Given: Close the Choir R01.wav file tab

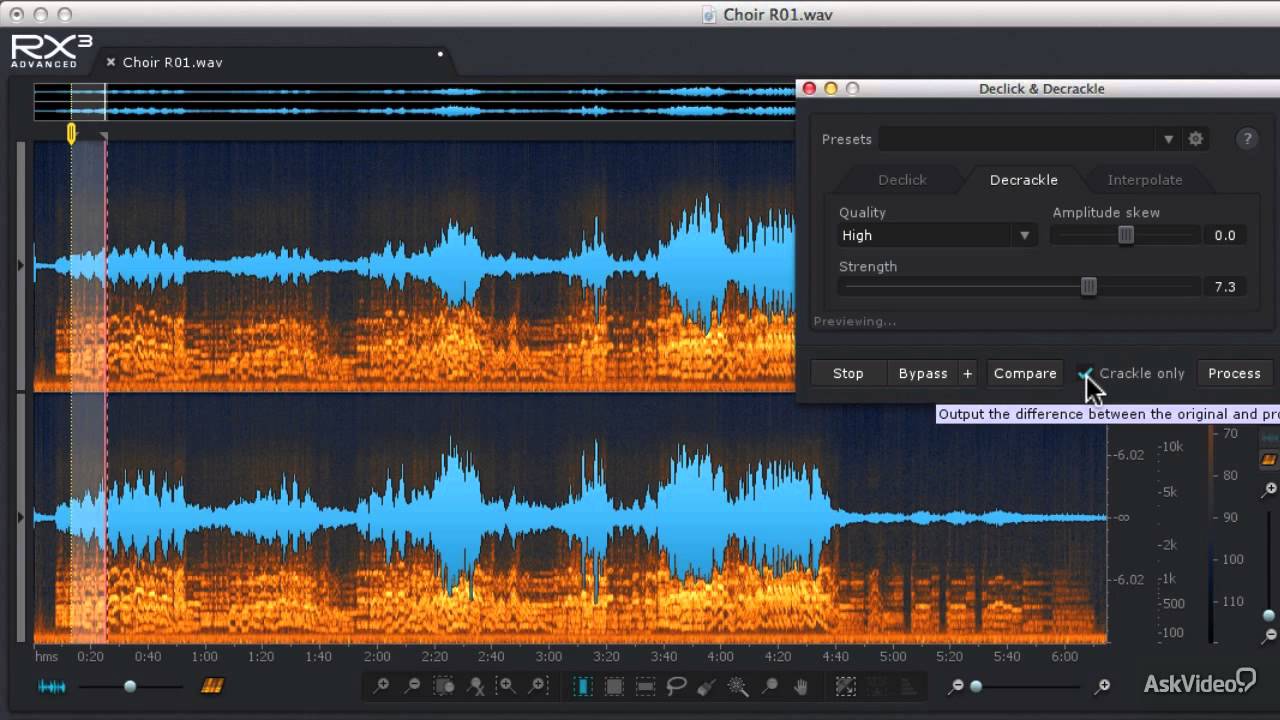Looking at the screenshot, I should click(111, 62).
